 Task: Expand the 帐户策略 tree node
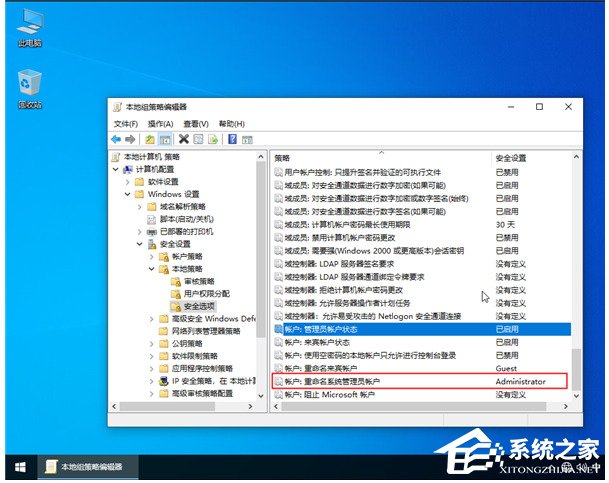153,256
